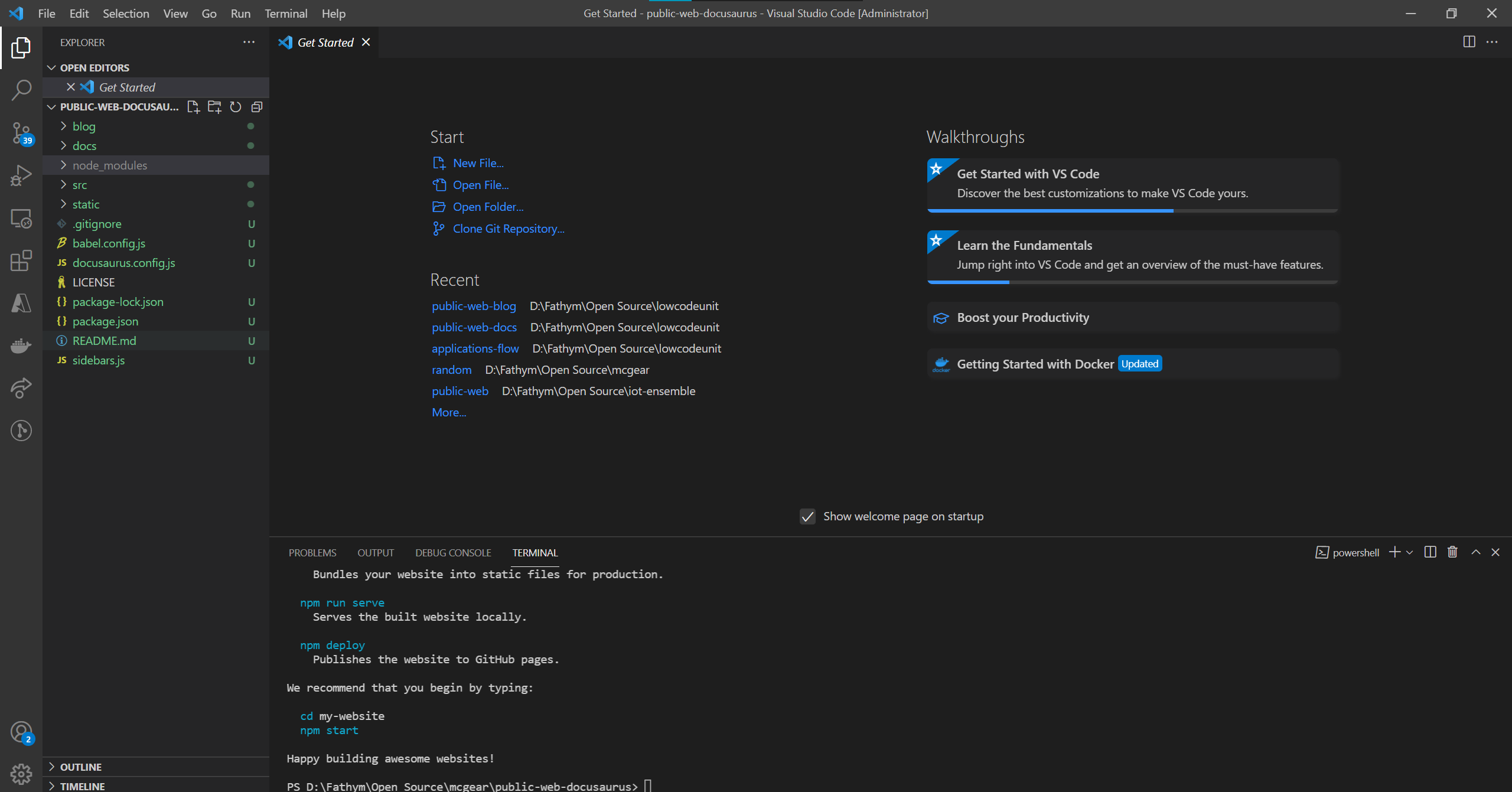Open Learn the Fundamentals walkthrough
The width and height of the screenshot is (1512, 792).
point(1132,257)
